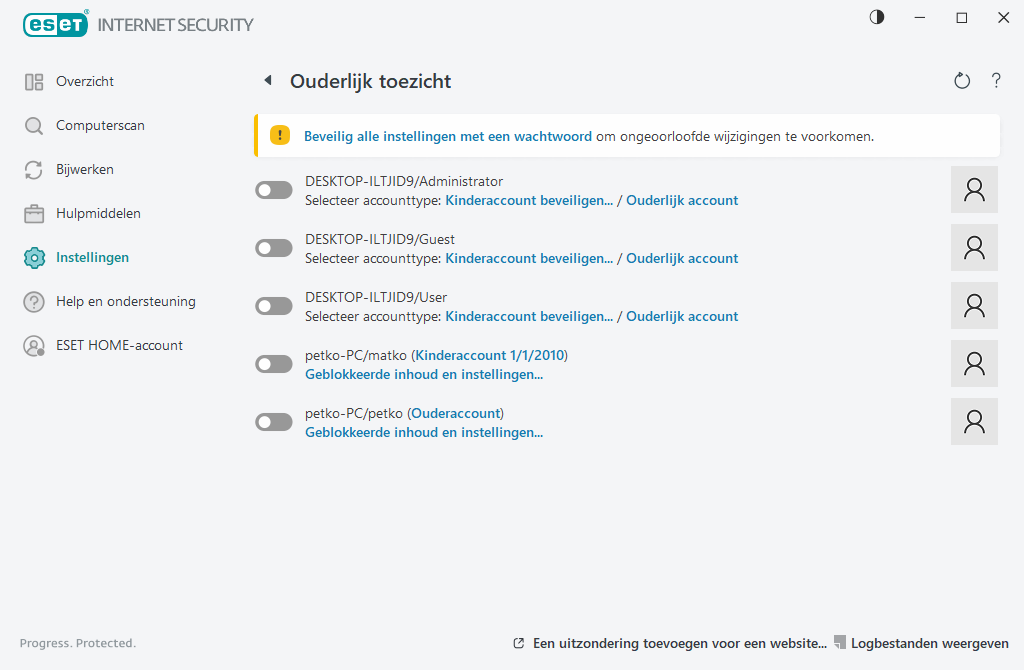Screen dimensions: 1024x670
Task: Click the user icon for petko-PC/matko
Action: (x=974, y=364)
